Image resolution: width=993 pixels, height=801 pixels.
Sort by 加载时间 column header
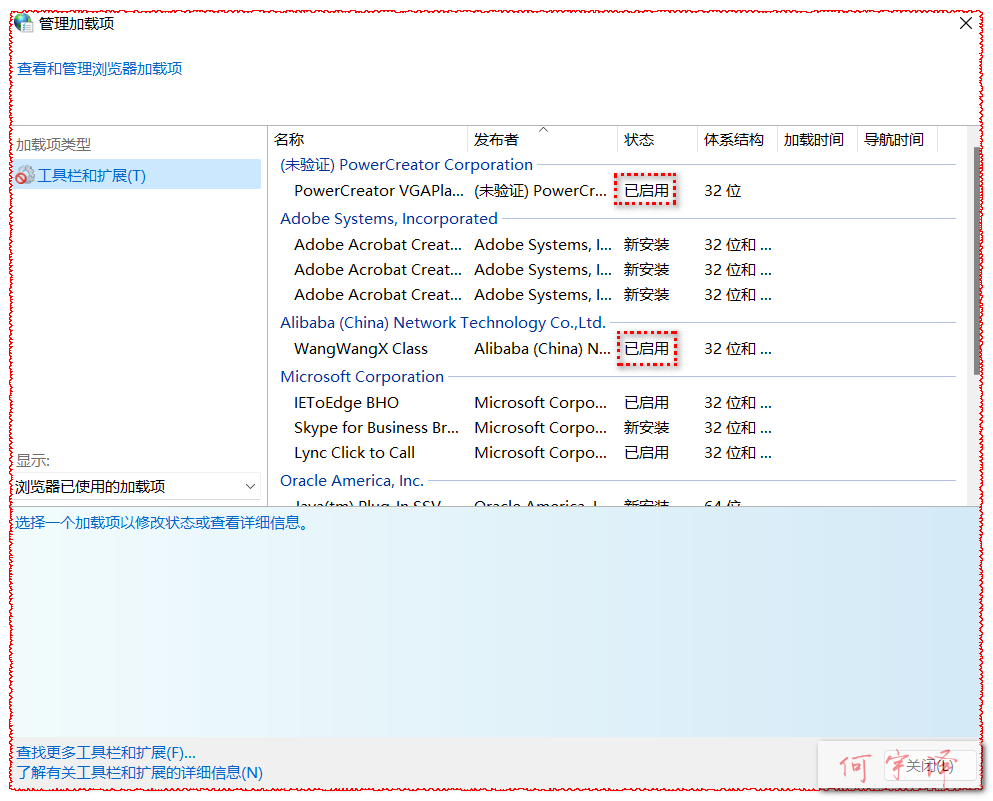click(817, 140)
